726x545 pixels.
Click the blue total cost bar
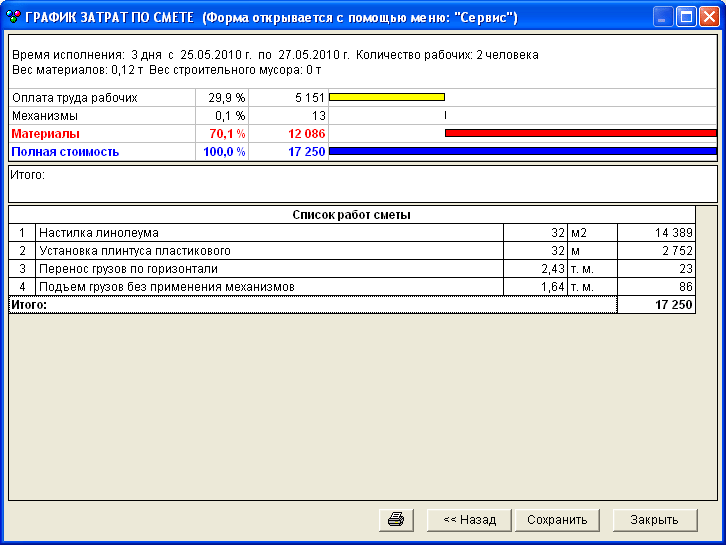click(522, 152)
